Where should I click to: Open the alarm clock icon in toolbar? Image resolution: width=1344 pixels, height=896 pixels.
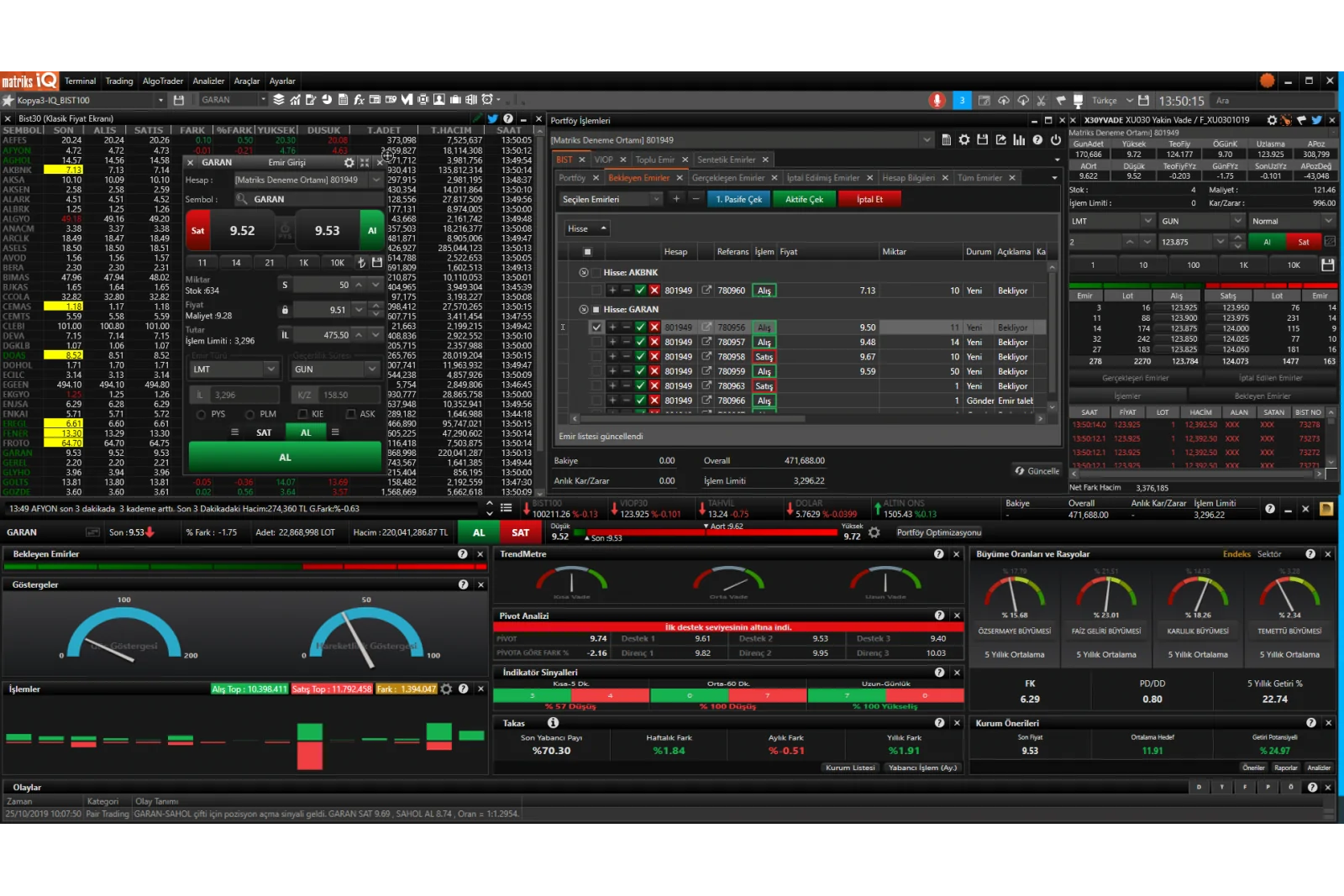(x=487, y=100)
